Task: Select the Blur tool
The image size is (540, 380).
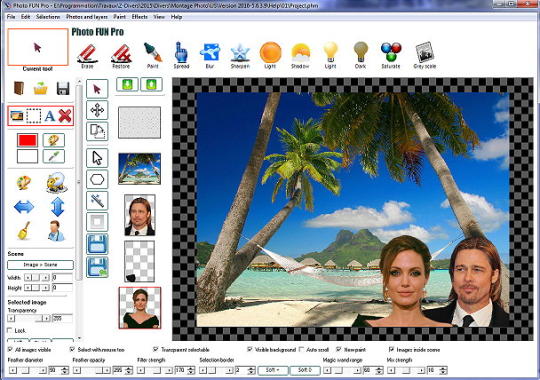Action: pos(210,55)
